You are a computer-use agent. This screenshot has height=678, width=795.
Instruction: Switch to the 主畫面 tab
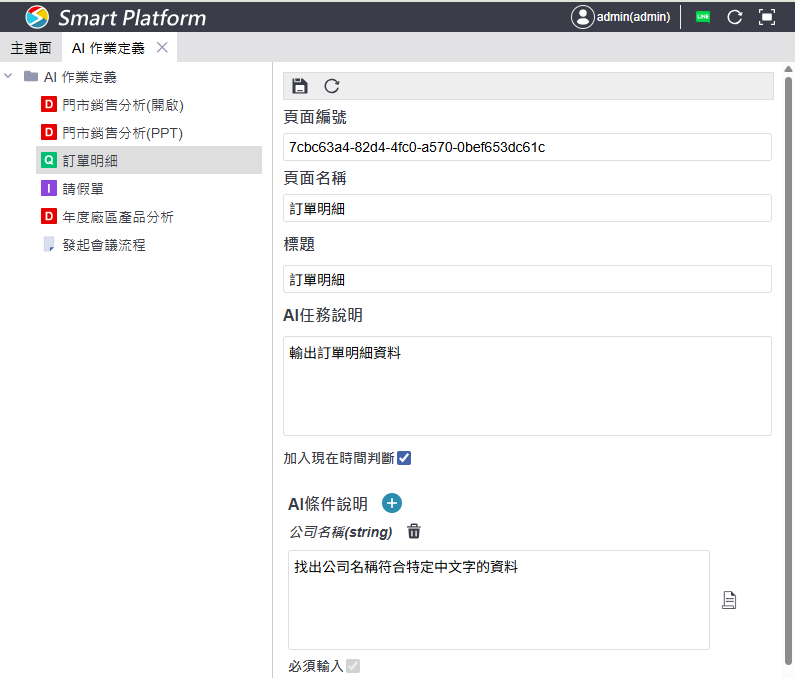coord(31,48)
